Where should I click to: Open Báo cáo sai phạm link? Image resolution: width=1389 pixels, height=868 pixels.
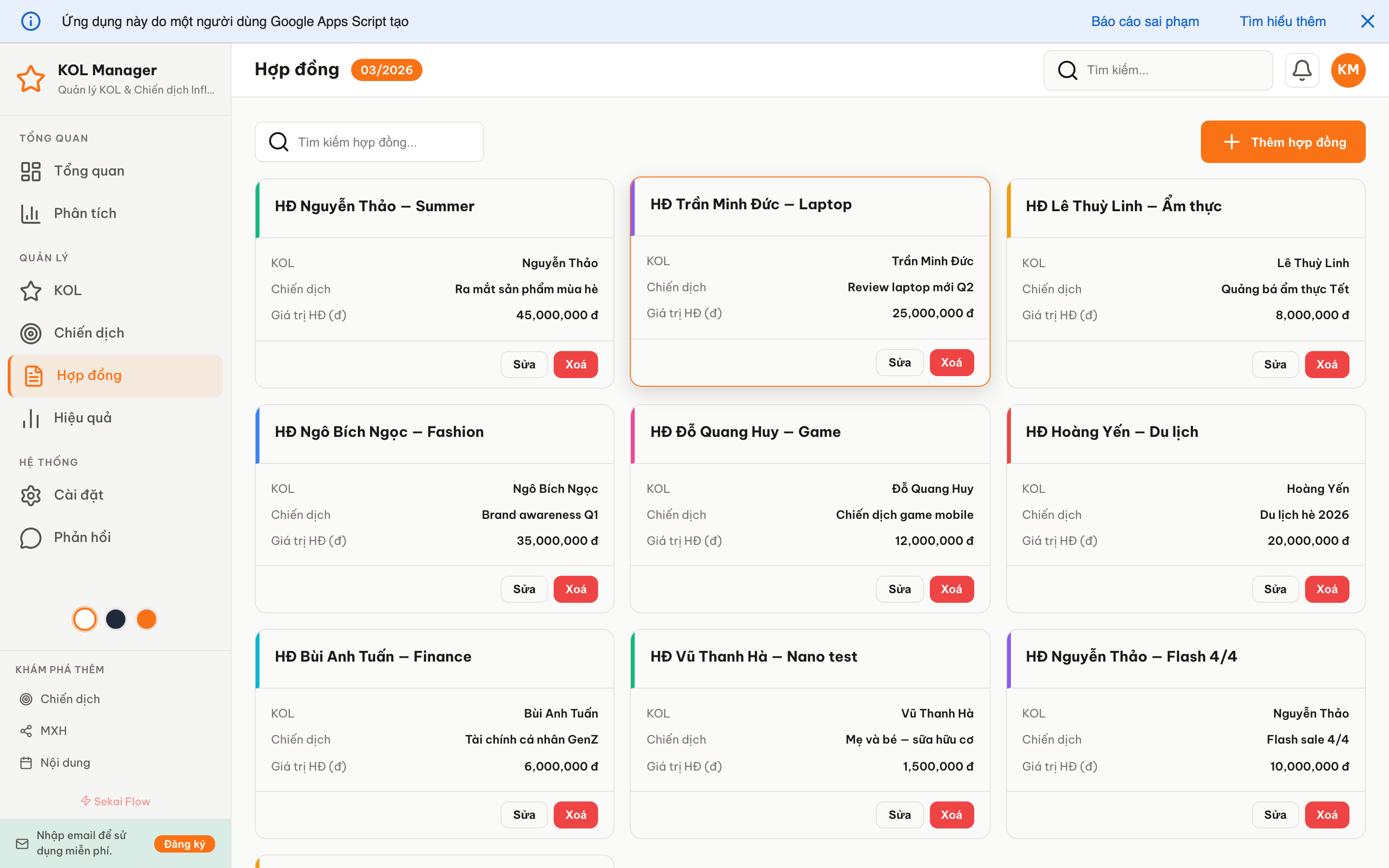coord(1145,21)
